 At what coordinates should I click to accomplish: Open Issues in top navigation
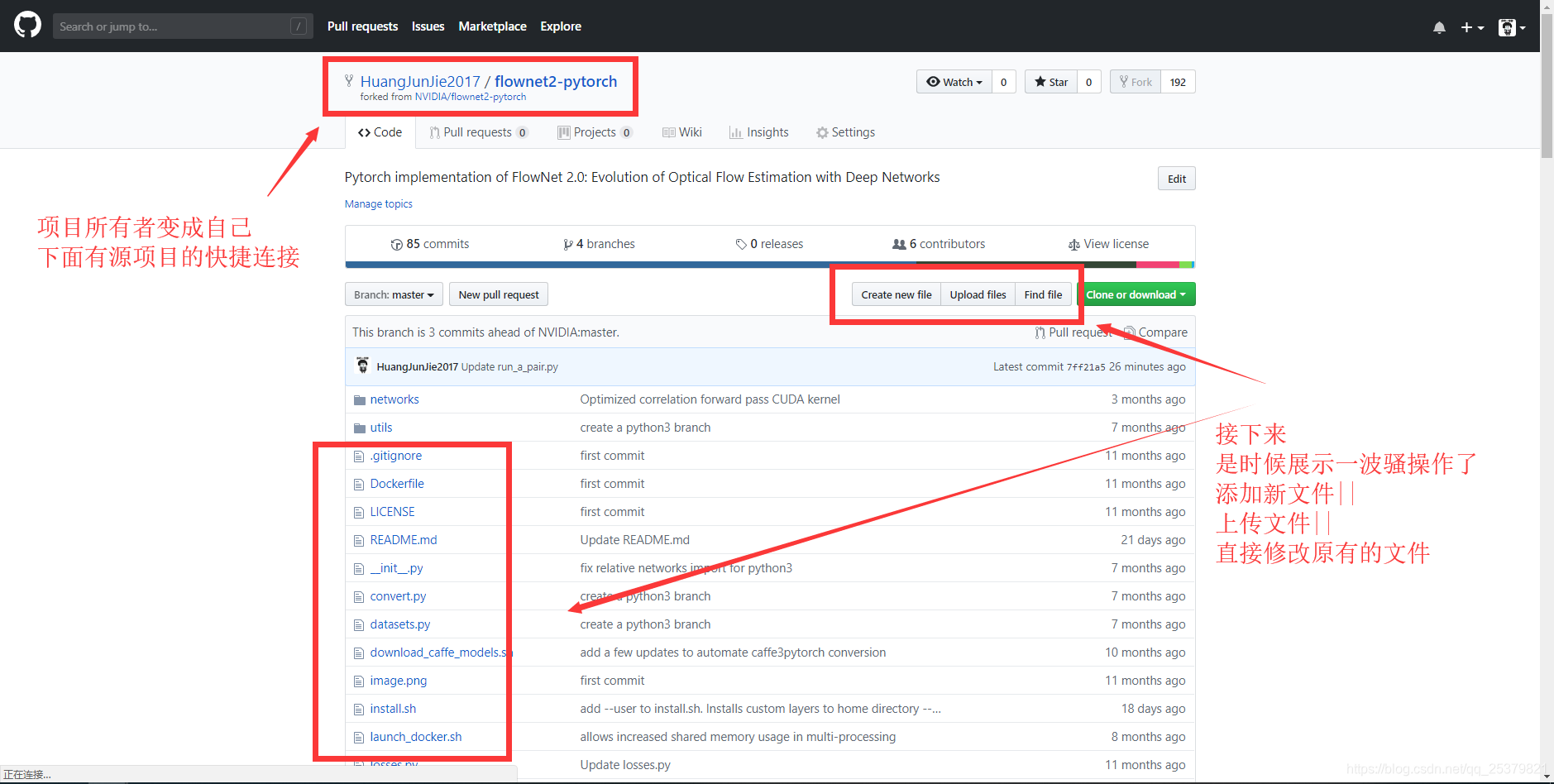428,26
